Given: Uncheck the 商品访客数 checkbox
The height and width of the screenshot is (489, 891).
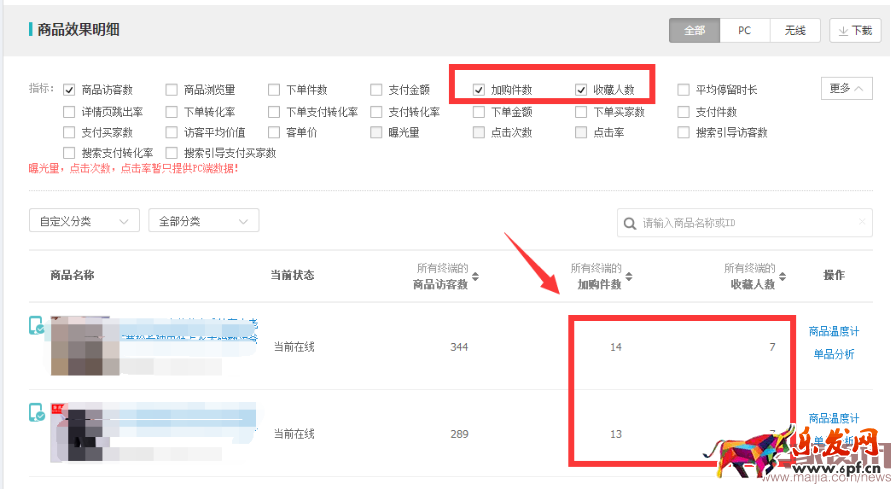Looking at the screenshot, I should (x=69, y=90).
